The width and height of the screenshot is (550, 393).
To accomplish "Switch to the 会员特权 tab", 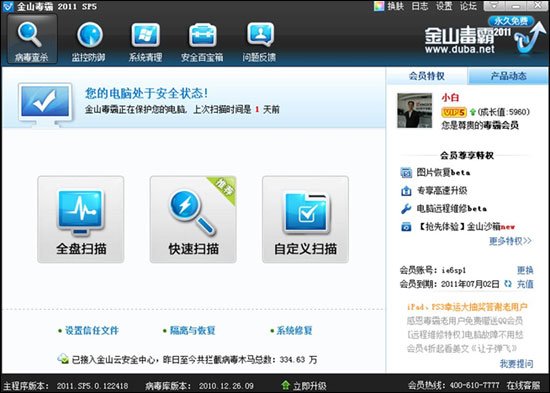I will (x=427, y=76).
